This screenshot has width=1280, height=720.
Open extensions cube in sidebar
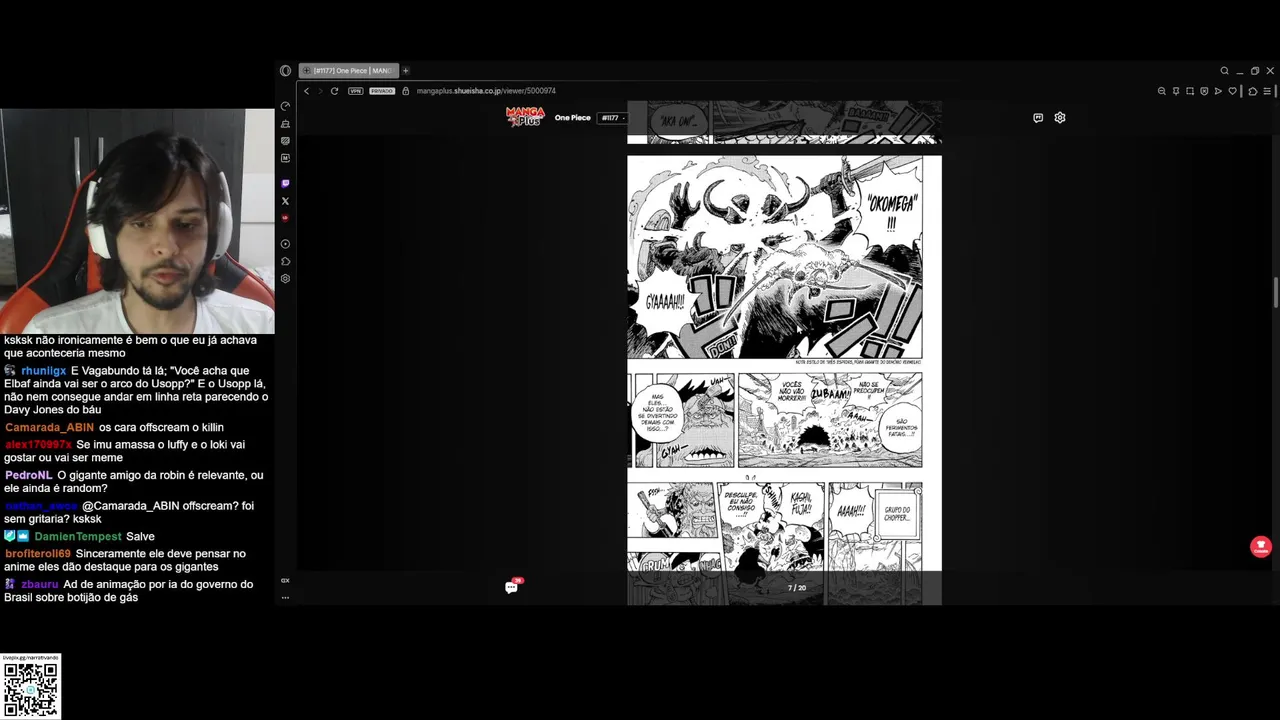click(x=285, y=261)
